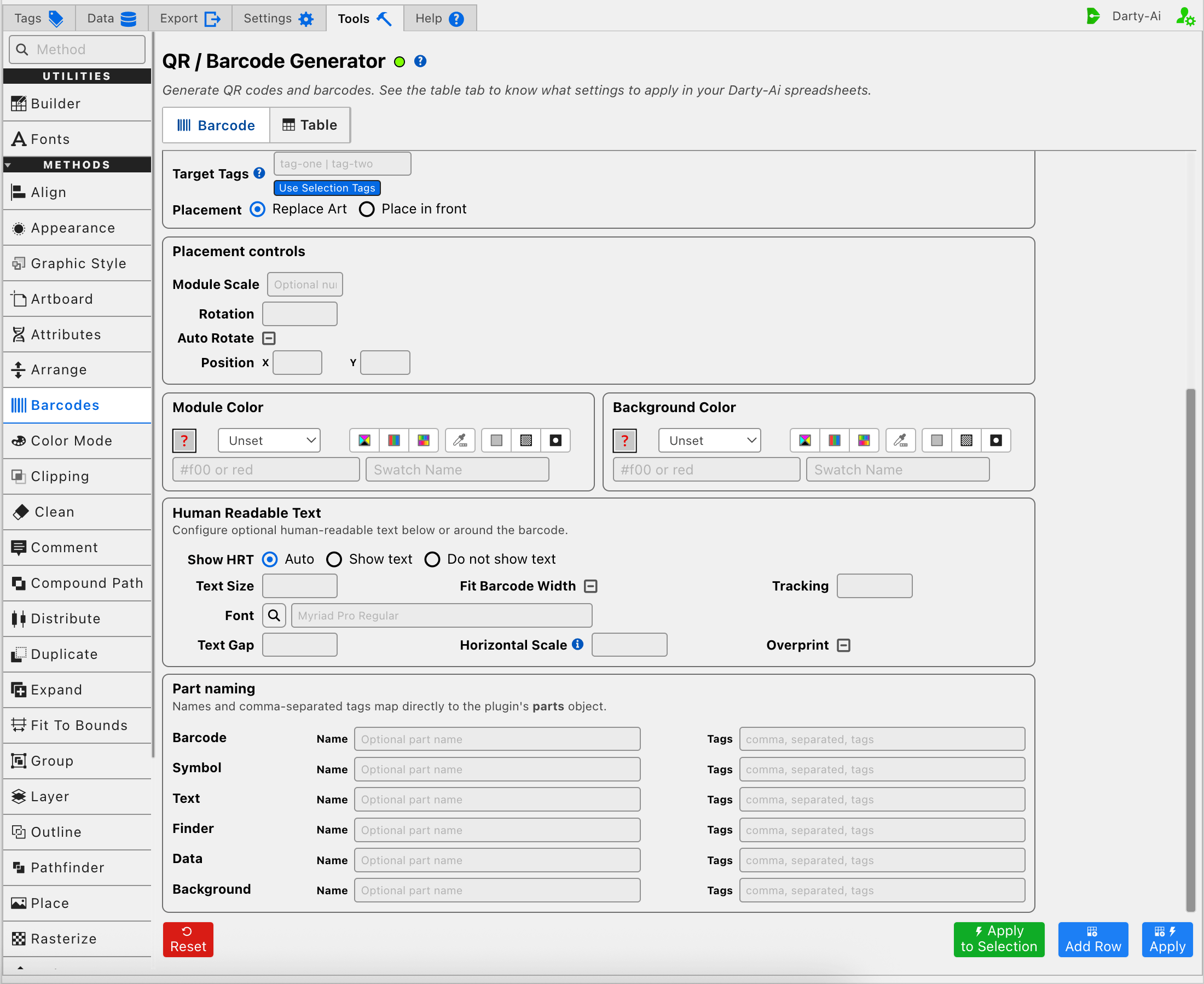Image resolution: width=1204 pixels, height=984 pixels.
Task: Click the user settings icon at top right
Action: point(1185,16)
